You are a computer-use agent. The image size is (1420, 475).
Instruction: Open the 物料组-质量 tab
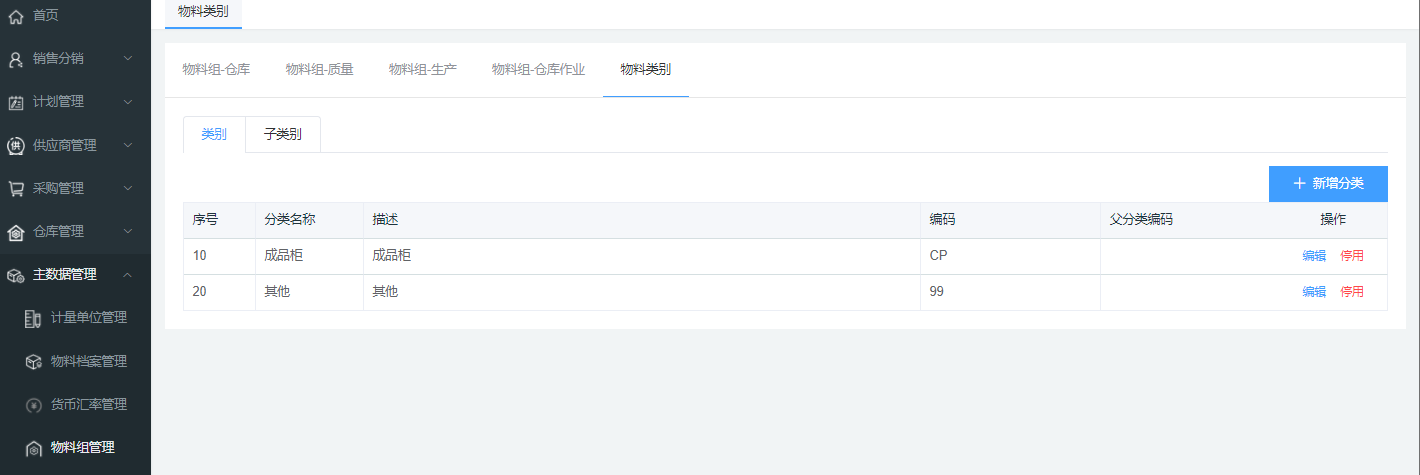(x=319, y=70)
